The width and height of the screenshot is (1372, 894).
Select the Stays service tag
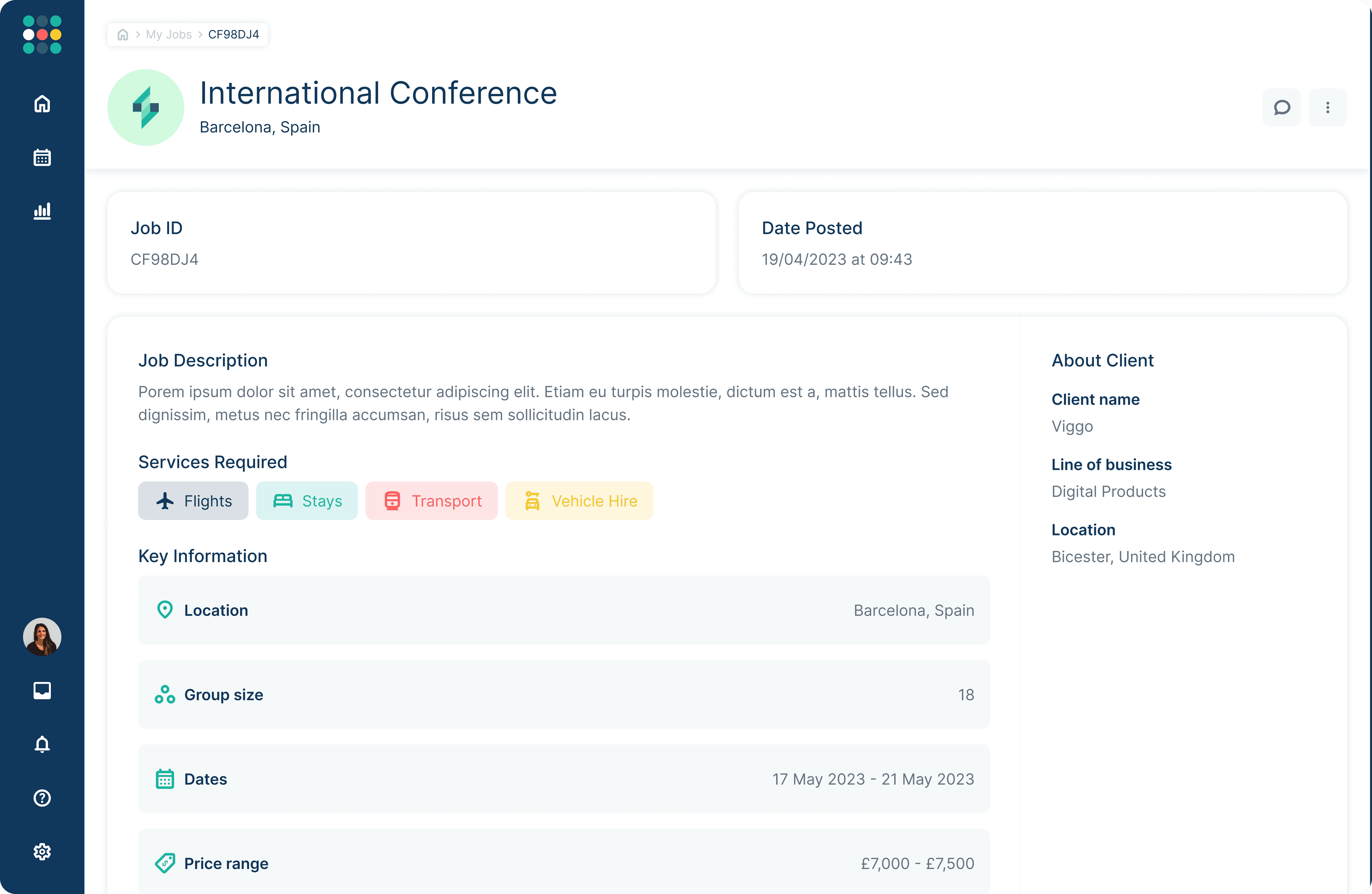pyautogui.click(x=307, y=501)
